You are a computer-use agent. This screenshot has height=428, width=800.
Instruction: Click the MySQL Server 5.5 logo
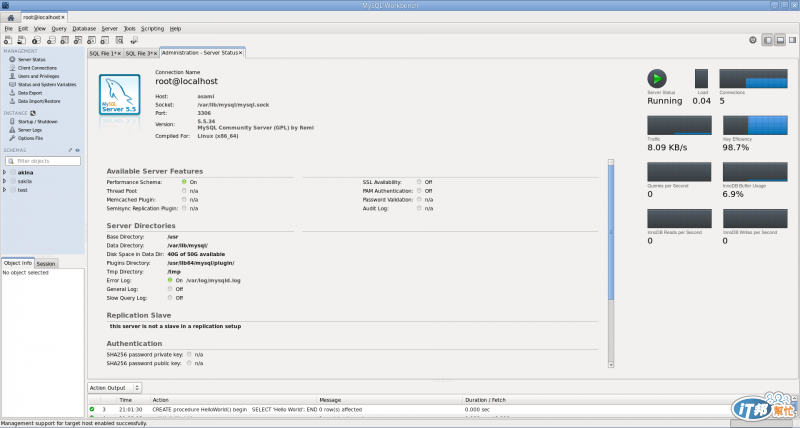point(119,94)
